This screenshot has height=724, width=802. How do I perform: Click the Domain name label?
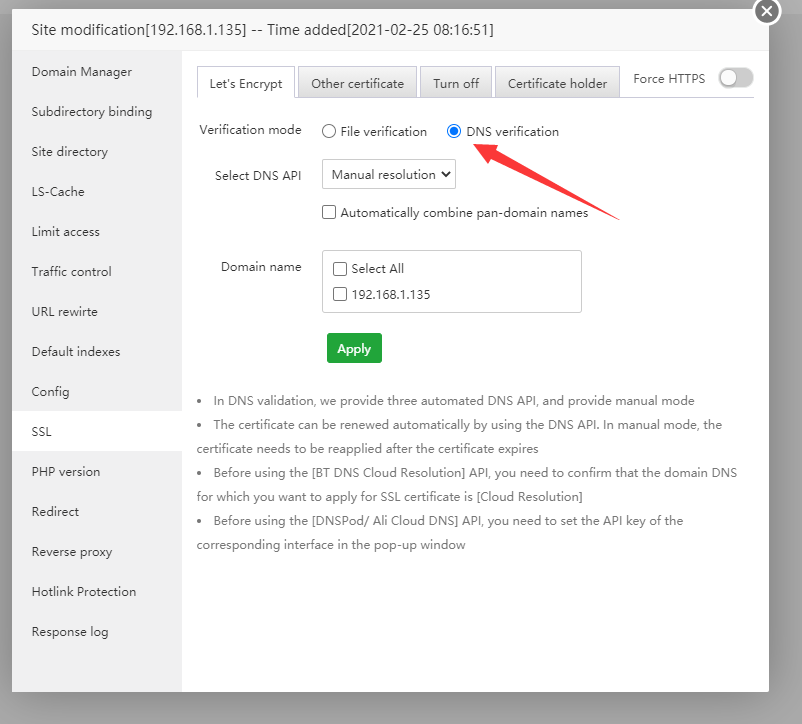[261, 266]
